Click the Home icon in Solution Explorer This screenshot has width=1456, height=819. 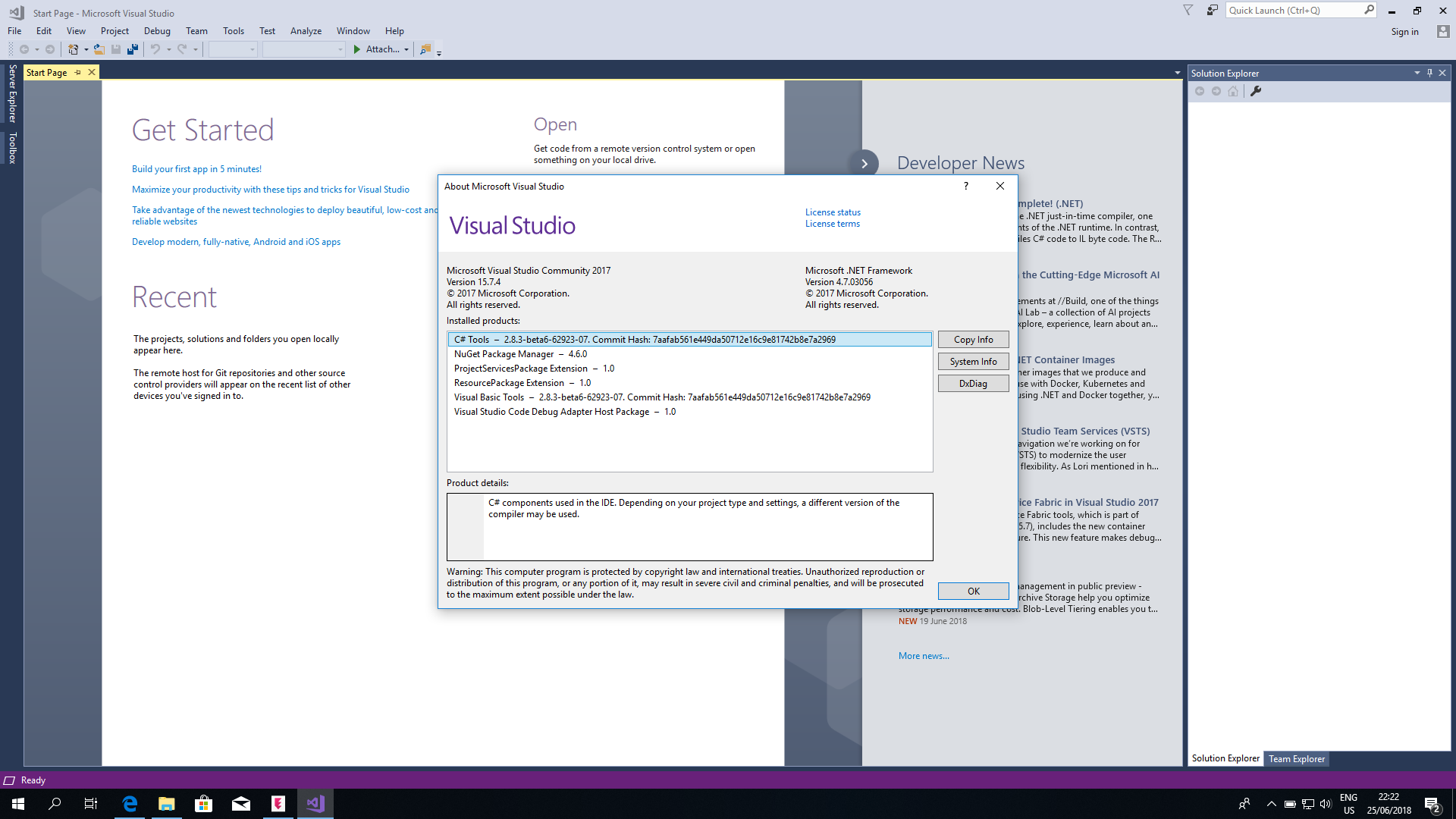(1233, 91)
